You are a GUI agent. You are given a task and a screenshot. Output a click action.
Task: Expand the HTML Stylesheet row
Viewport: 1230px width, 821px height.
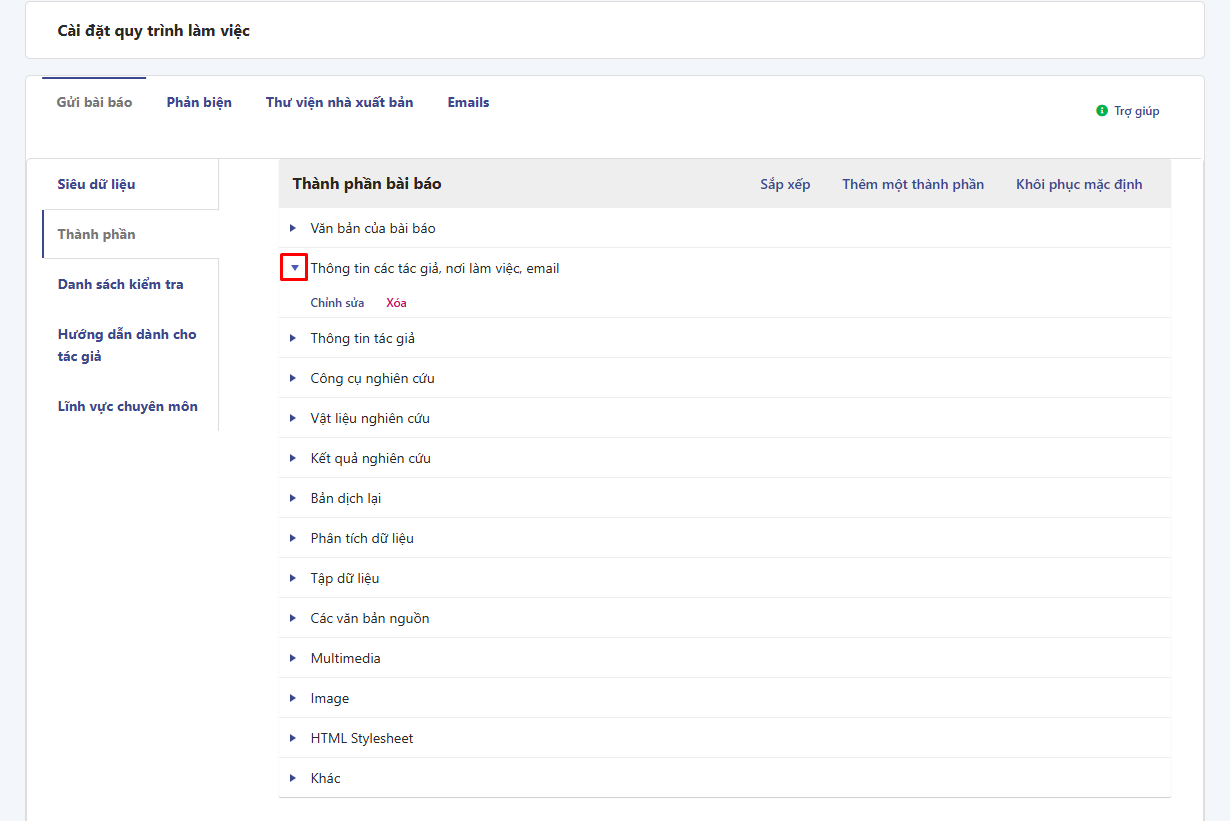(x=293, y=738)
